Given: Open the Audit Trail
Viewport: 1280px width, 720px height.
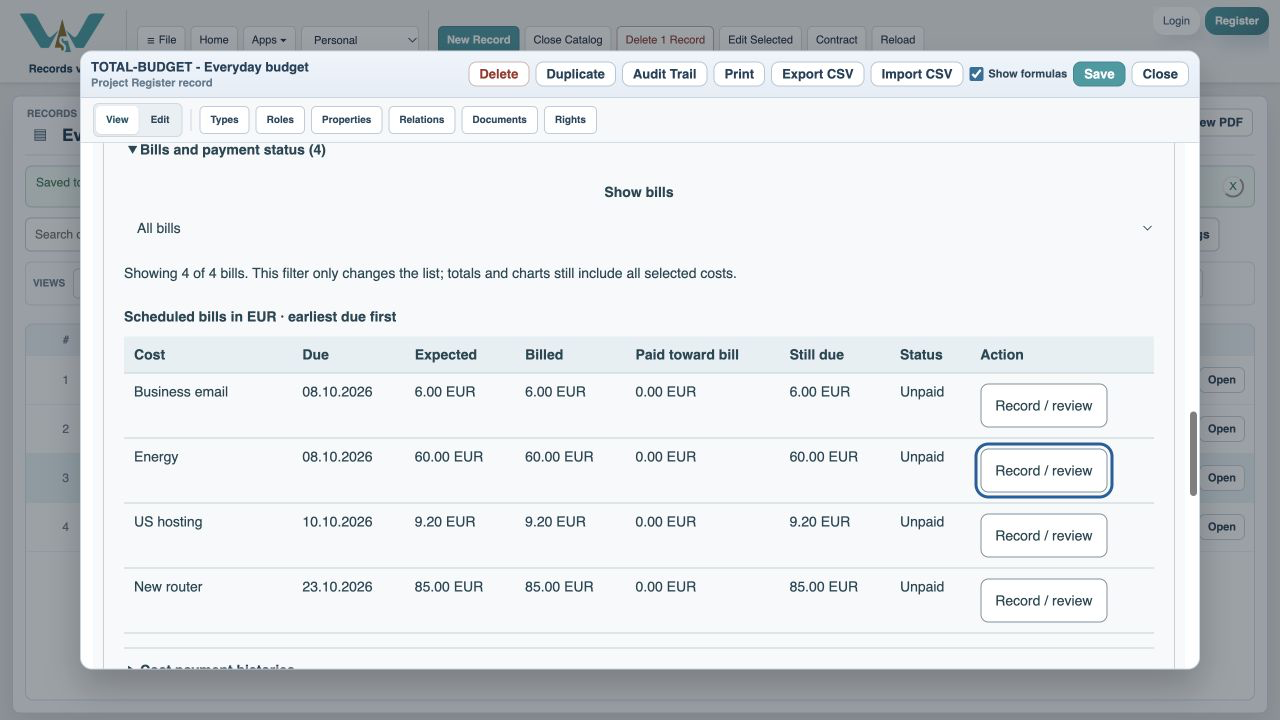Looking at the screenshot, I should (x=665, y=74).
